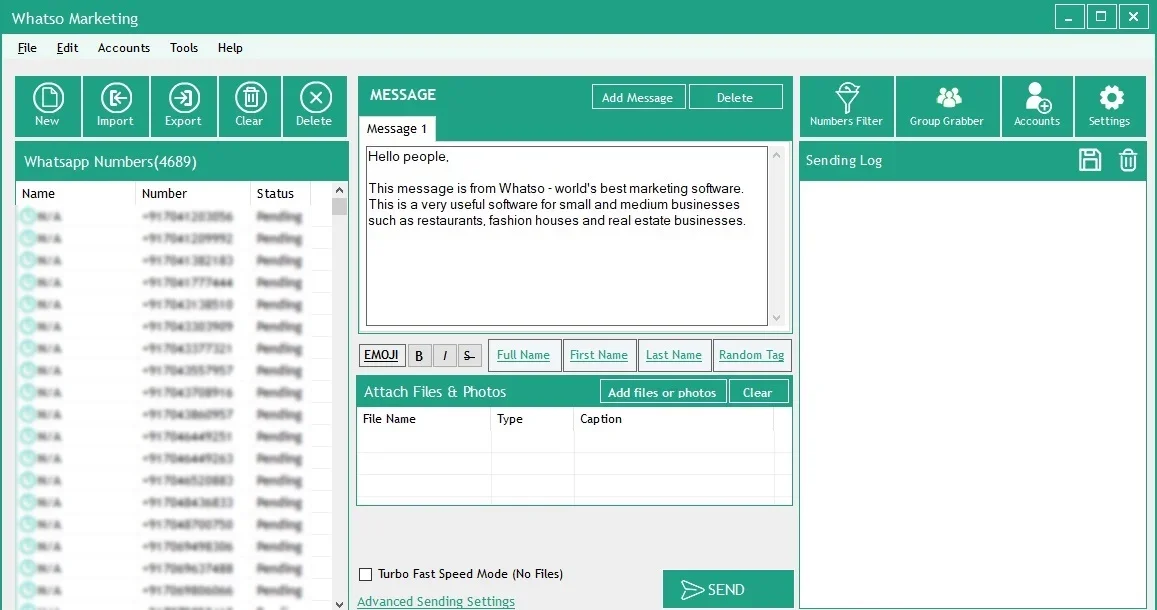The width and height of the screenshot is (1157, 610).
Task: Click the Clear trash icon in left toolbar
Action: 250,106
